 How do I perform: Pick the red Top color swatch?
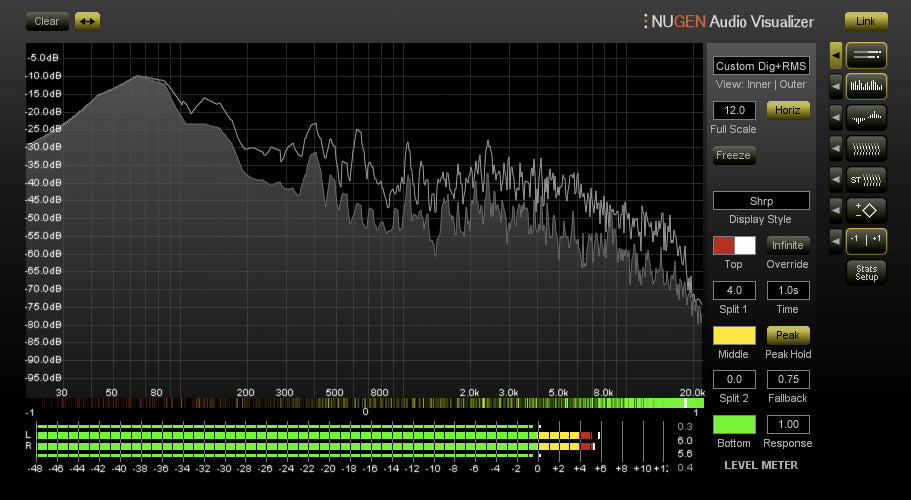(x=724, y=245)
